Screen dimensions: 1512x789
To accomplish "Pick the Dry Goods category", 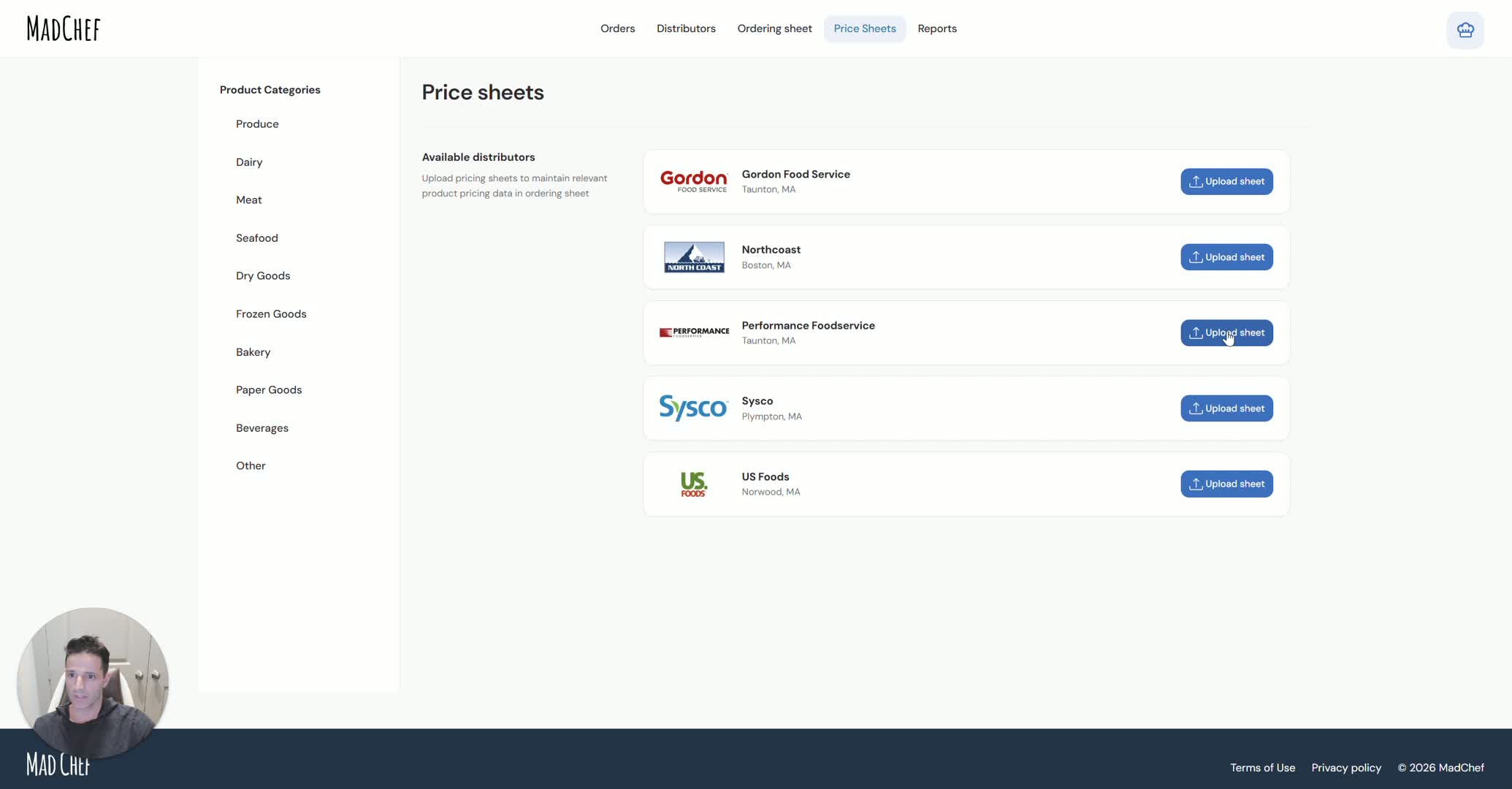I will coord(263,276).
